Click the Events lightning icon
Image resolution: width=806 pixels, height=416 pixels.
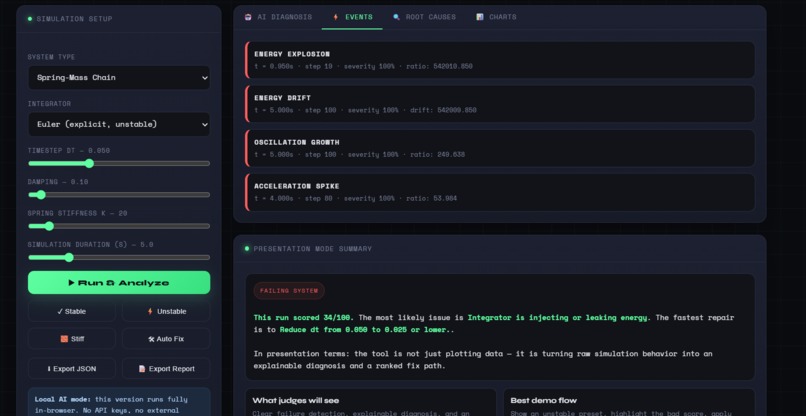pos(336,17)
